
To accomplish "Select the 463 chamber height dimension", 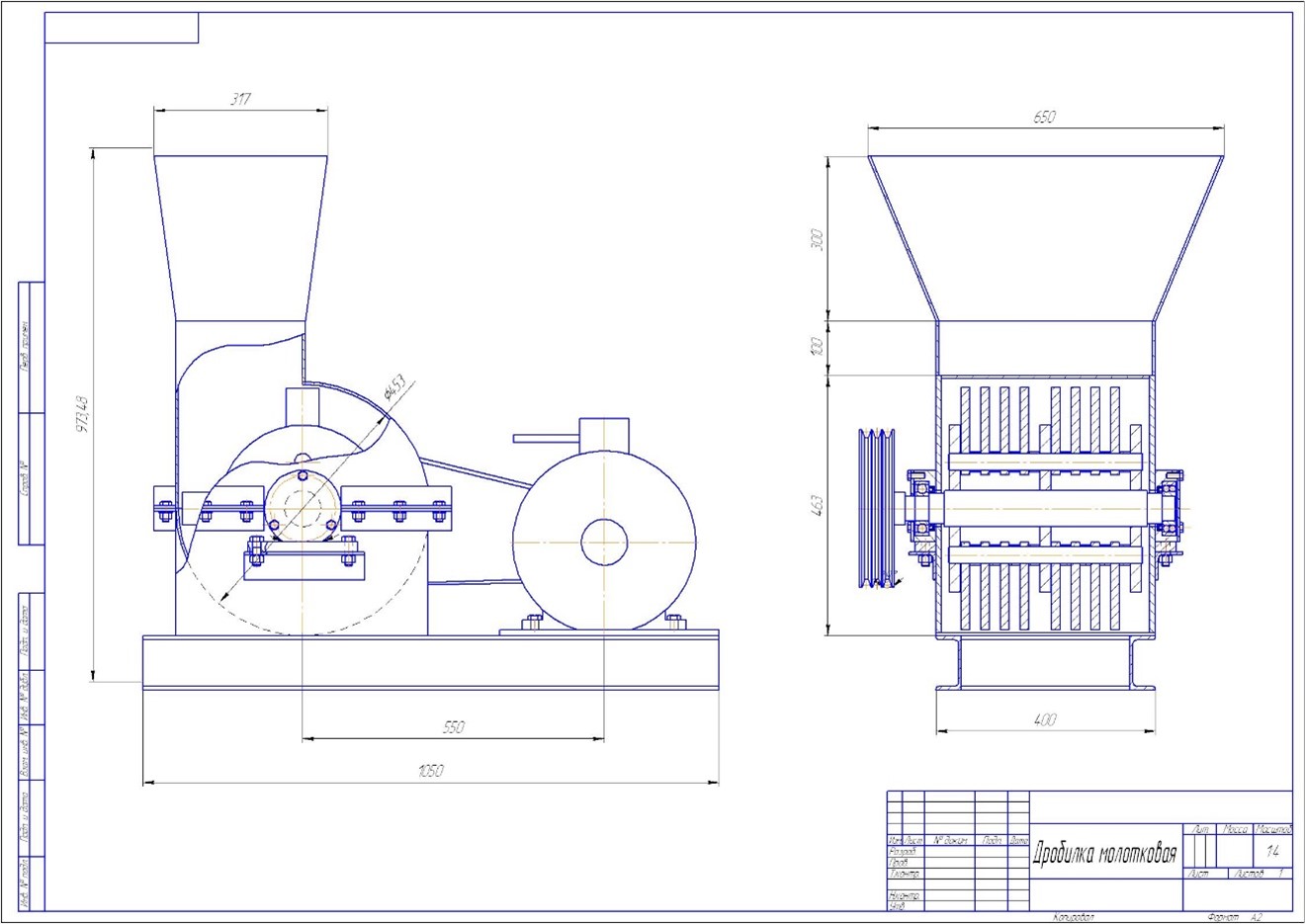I will [817, 504].
